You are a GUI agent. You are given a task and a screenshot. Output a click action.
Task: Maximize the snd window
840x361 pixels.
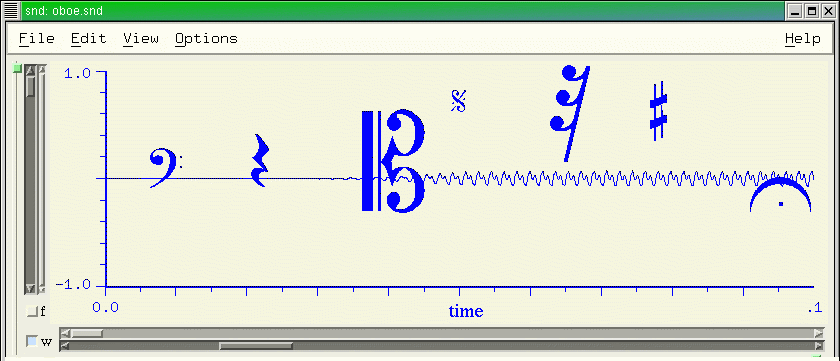coord(812,11)
